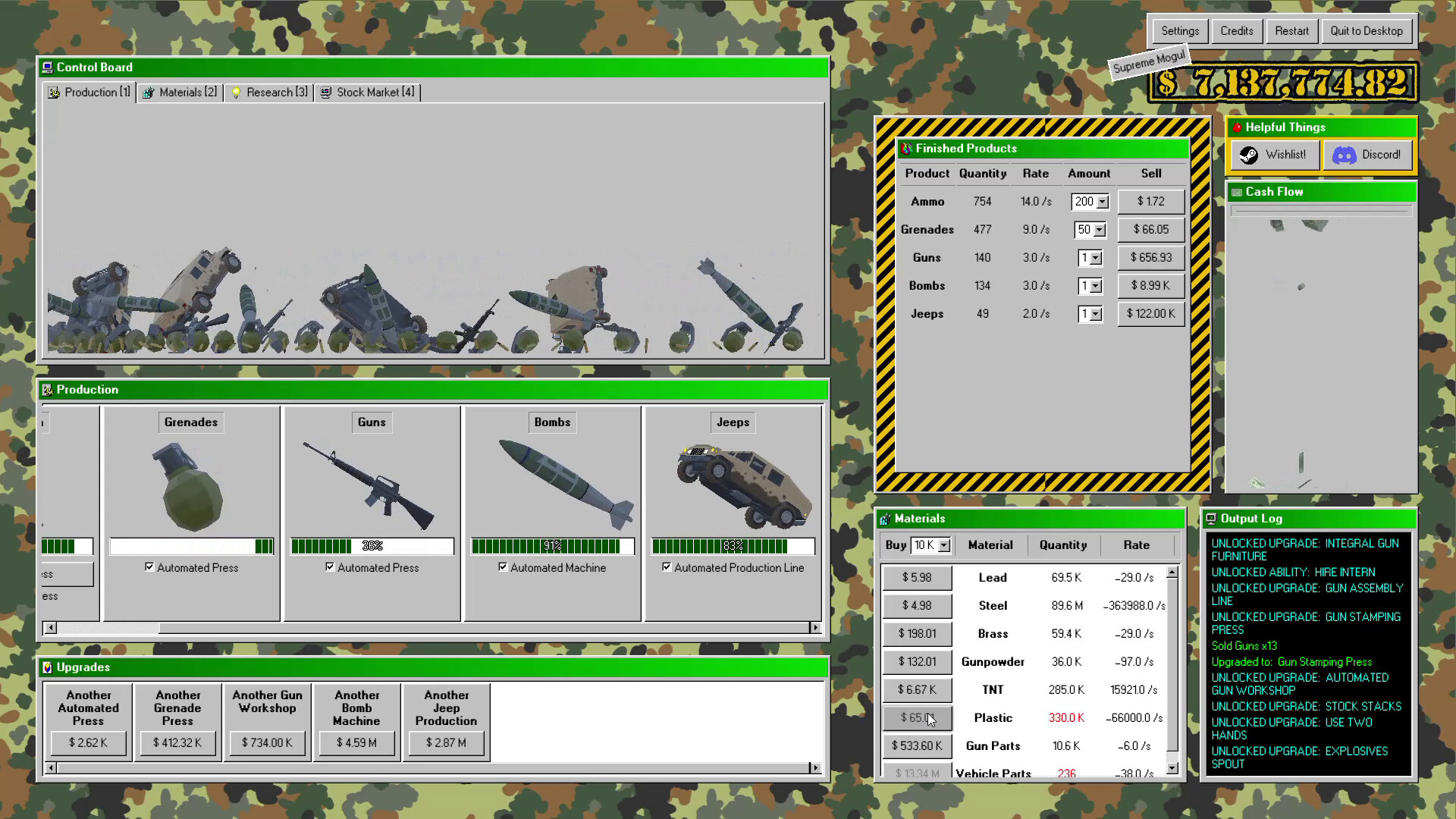Click the Guns production progress bar at 36%
The height and width of the screenshot is (819, 1456).
(x=371, y=546)
